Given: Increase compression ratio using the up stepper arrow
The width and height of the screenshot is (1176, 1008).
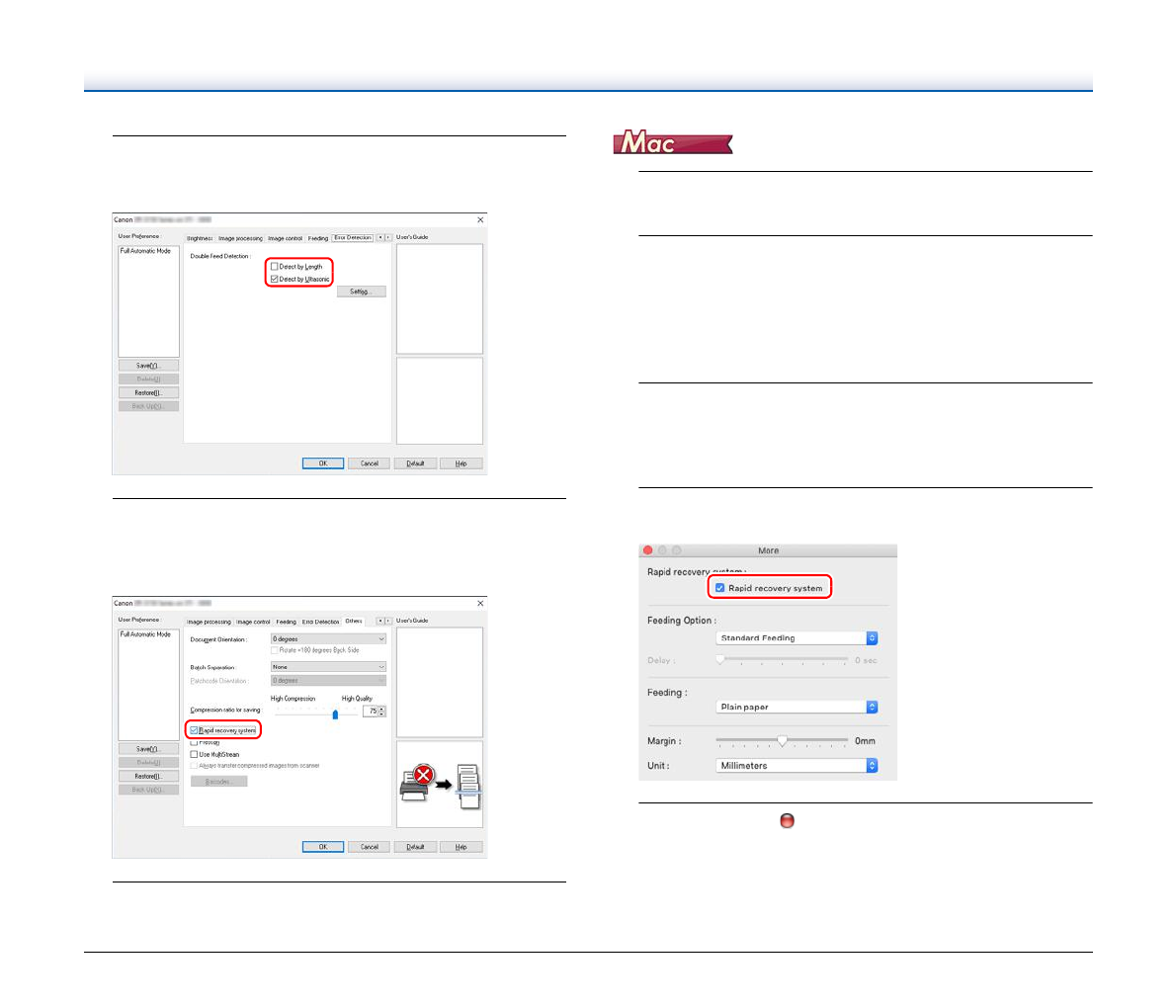Looking at the screenshot, I should tap(382, 709).
